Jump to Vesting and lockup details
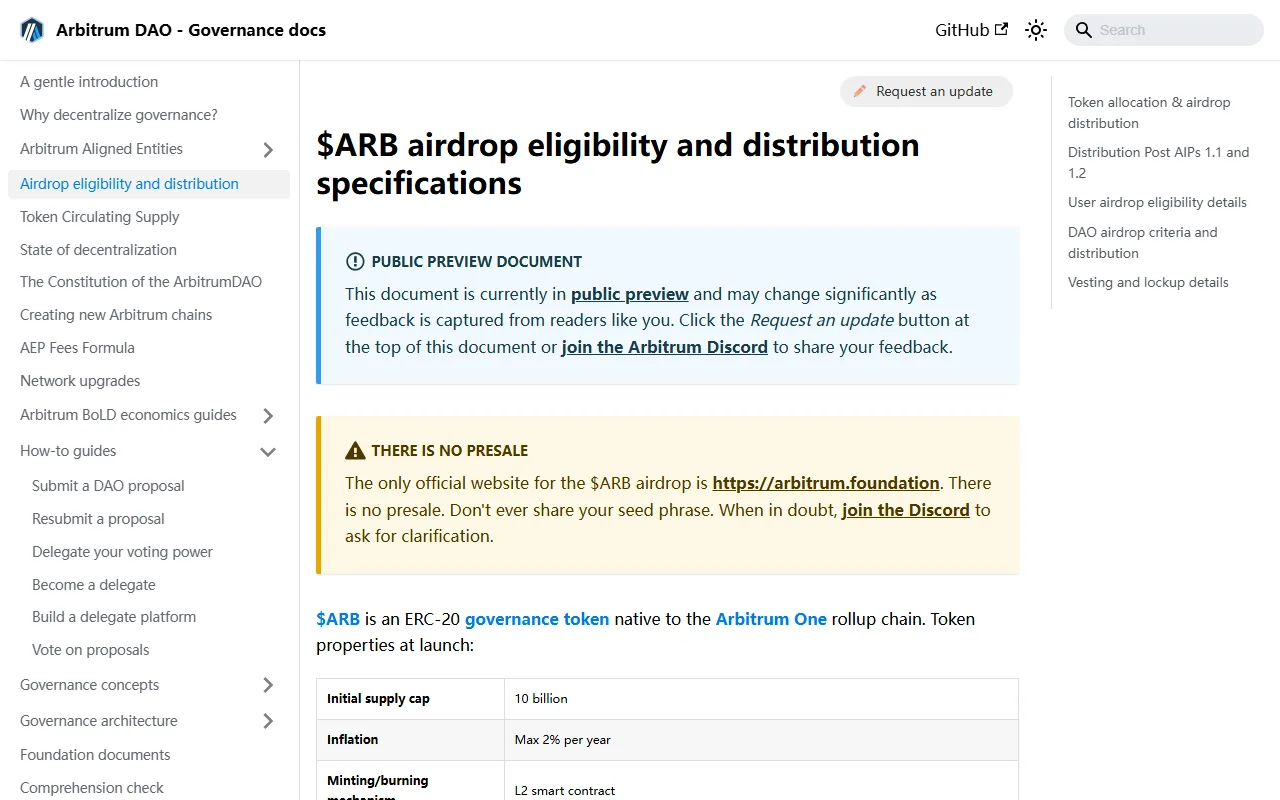The image size is (1280, 800). coord(1148,282)
